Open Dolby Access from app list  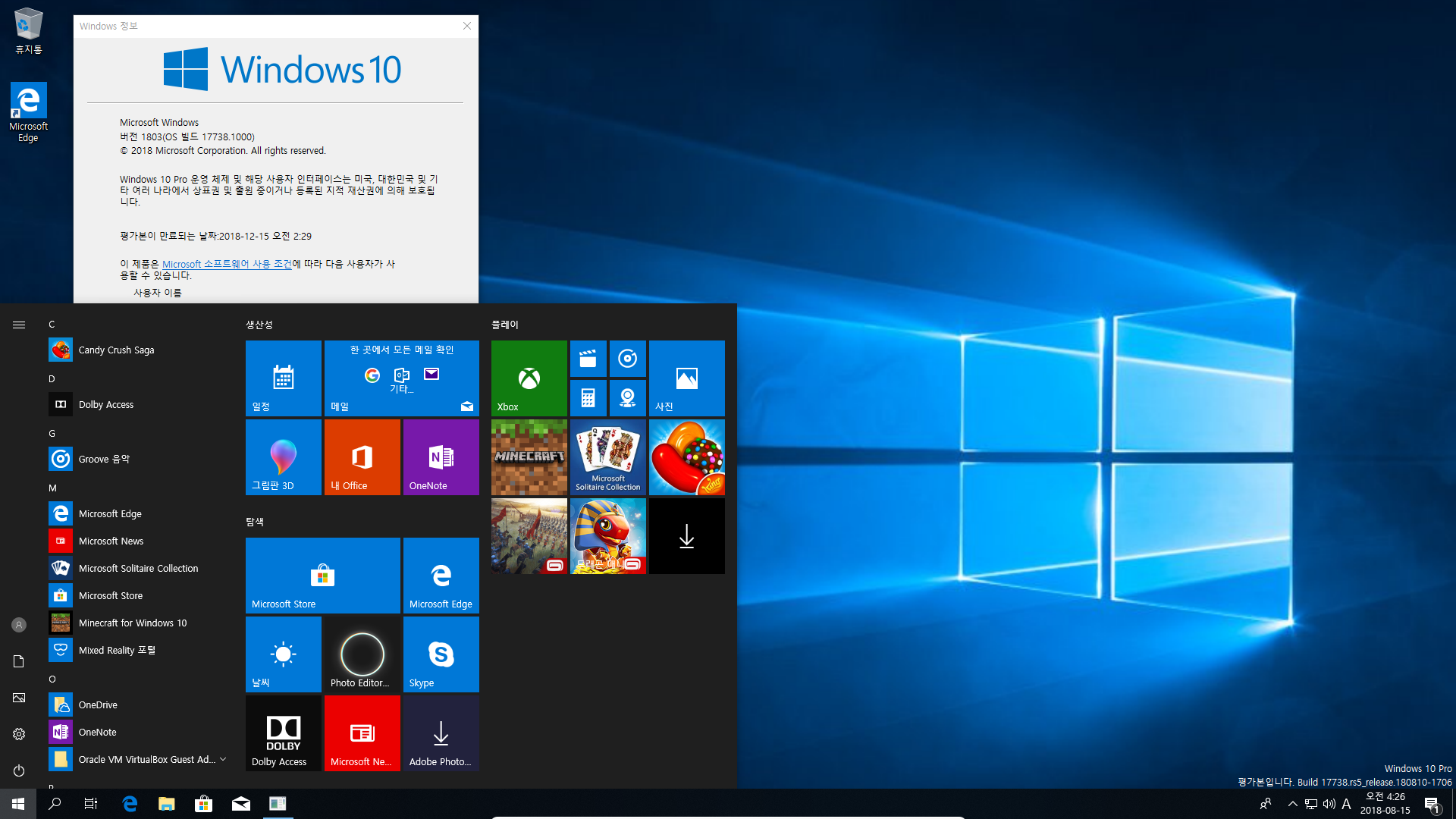point(140,404)
